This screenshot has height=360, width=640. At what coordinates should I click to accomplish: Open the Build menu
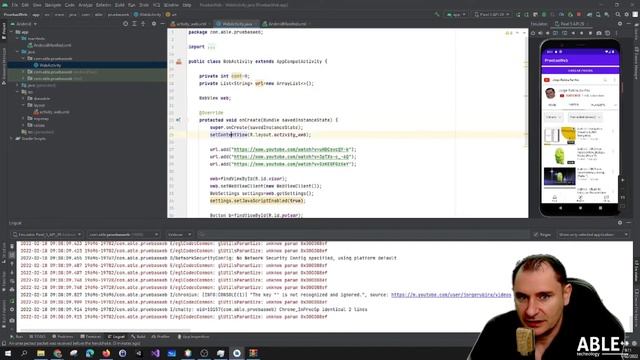120,5
